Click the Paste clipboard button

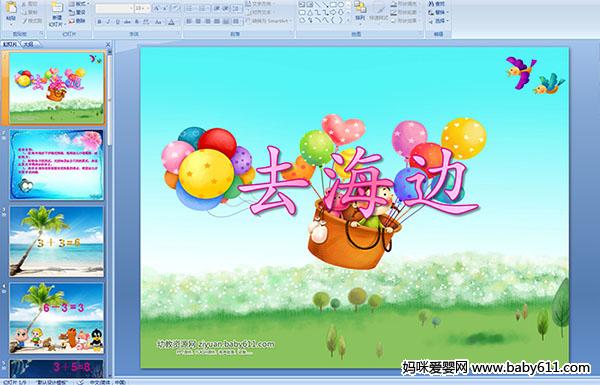11,13
